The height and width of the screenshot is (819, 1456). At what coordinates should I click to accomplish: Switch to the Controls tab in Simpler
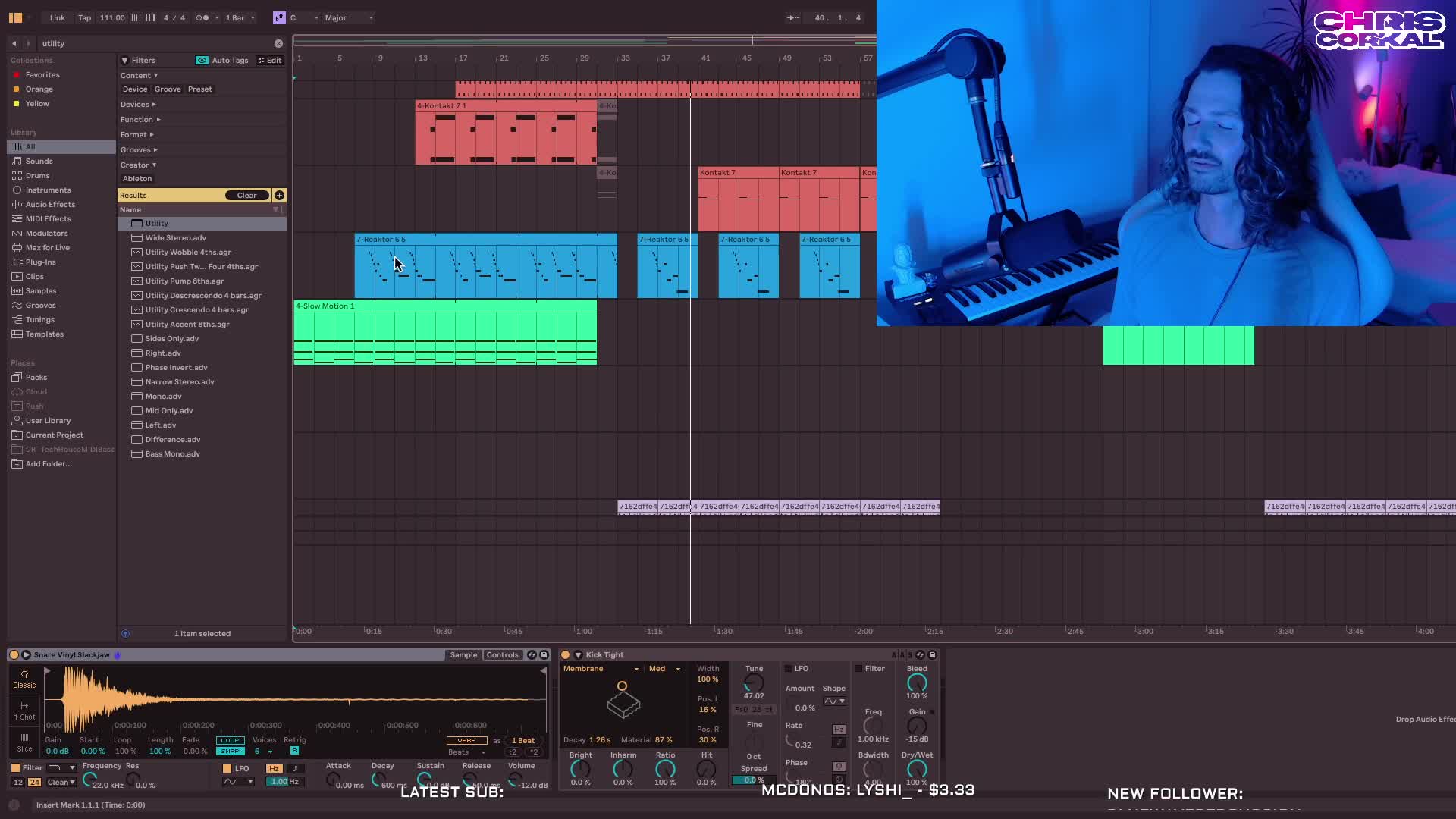[502, 654]
